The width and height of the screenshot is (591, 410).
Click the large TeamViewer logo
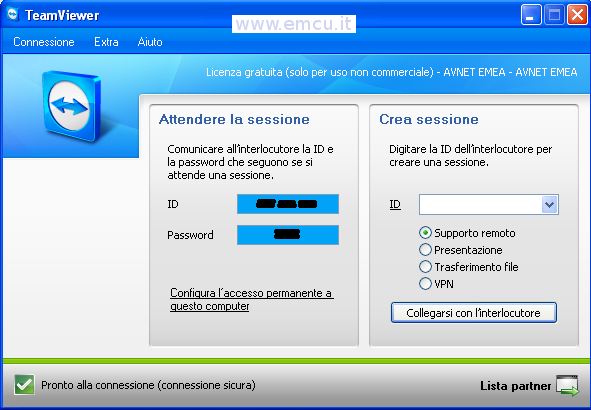pyautogui.click(x=72, y=106)
